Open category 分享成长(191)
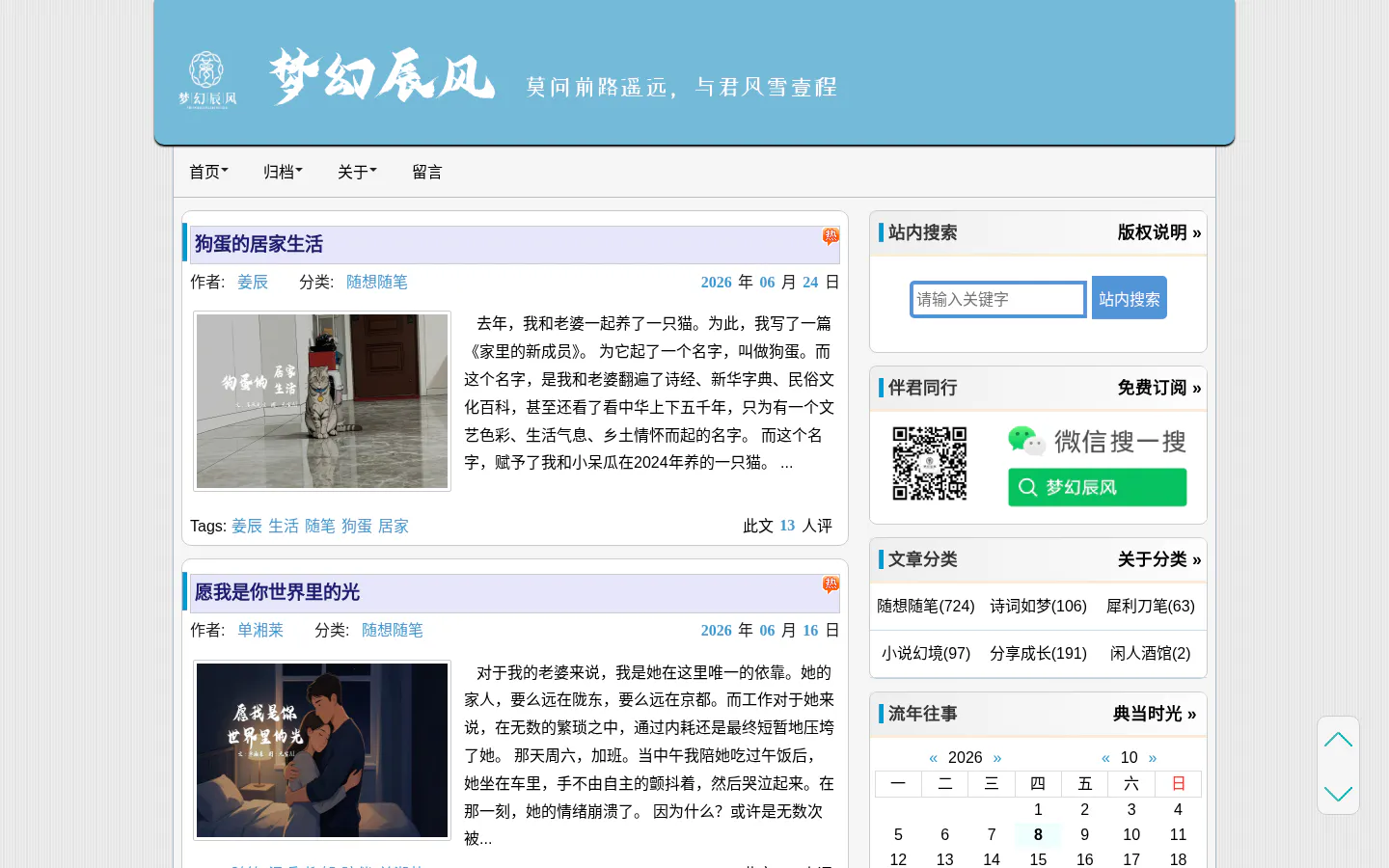The image size is (1389, 868). pos(1038,653)
